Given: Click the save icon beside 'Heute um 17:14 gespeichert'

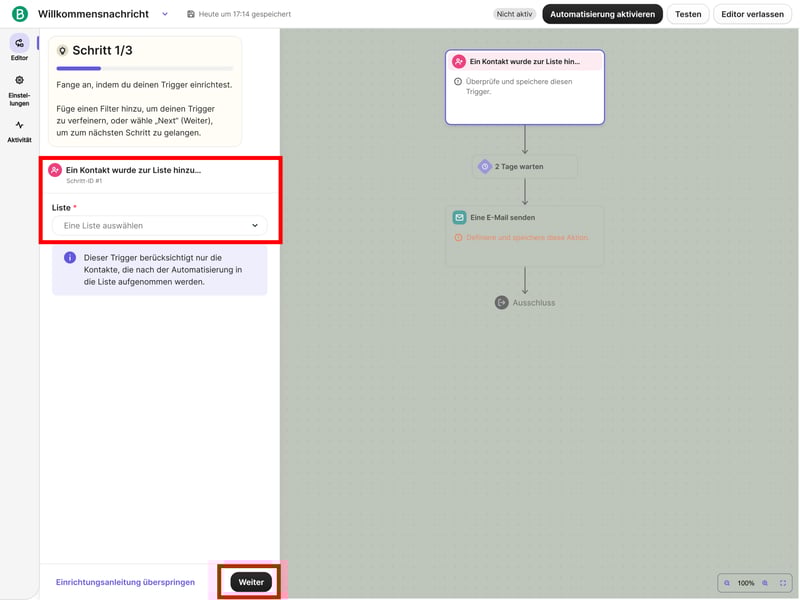Looking at the screenshot, I should tap(191, 14).
